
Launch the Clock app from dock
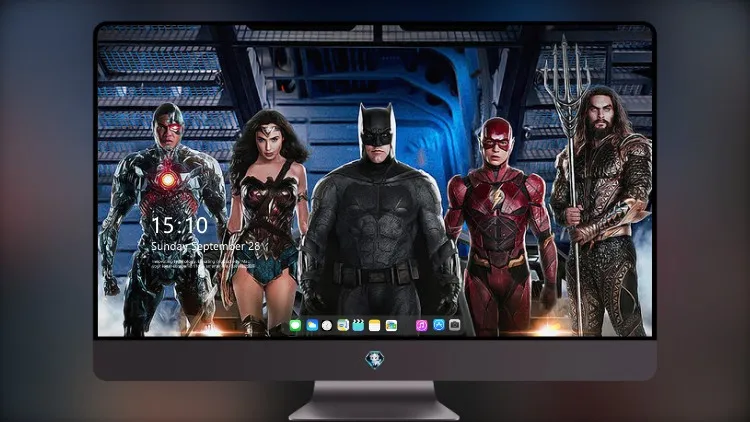pyautogui.click(x=327, y=326)
